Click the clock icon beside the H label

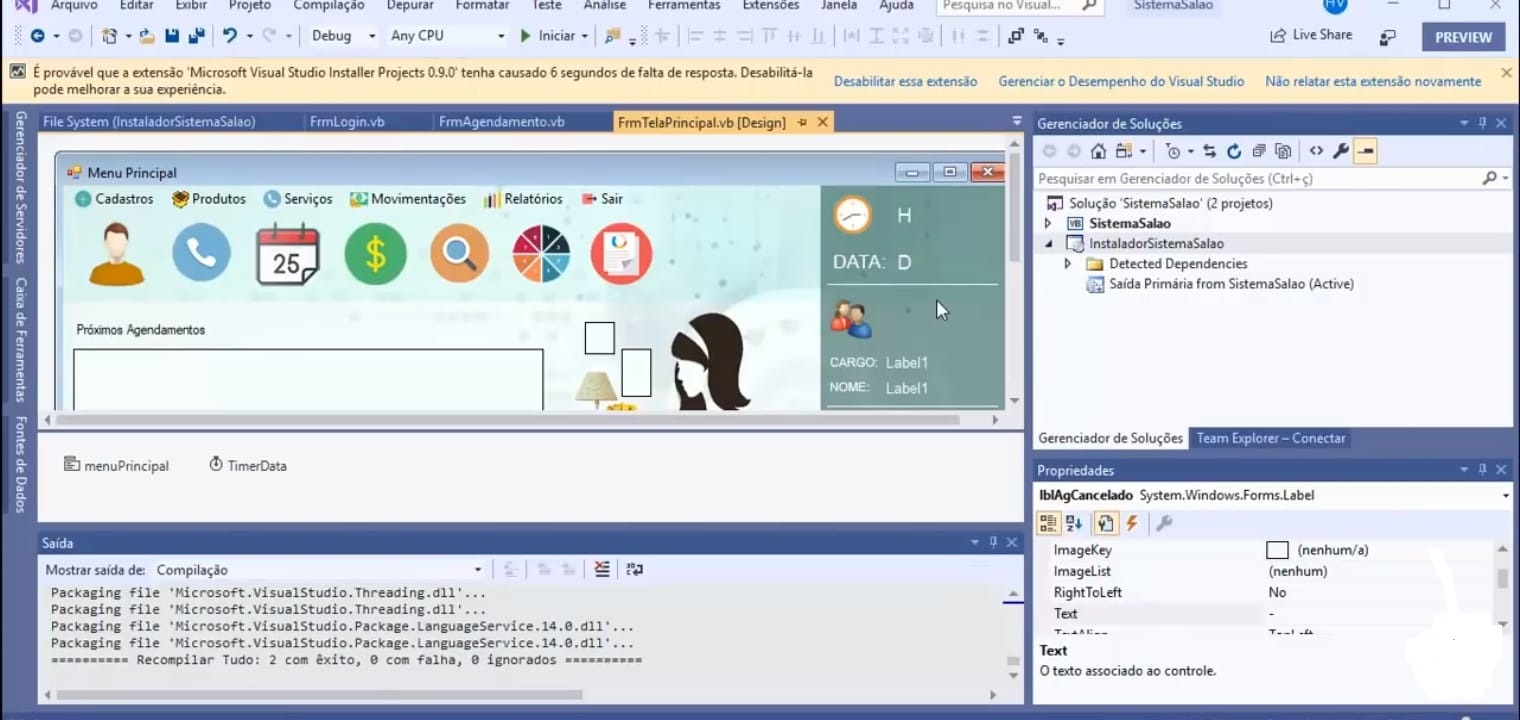point(853,214)
